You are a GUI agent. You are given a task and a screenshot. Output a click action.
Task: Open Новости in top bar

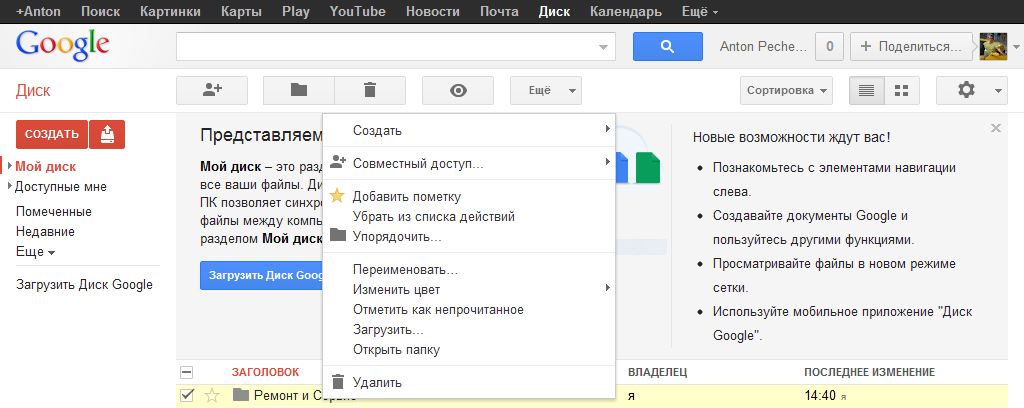[x=432, y=12]
